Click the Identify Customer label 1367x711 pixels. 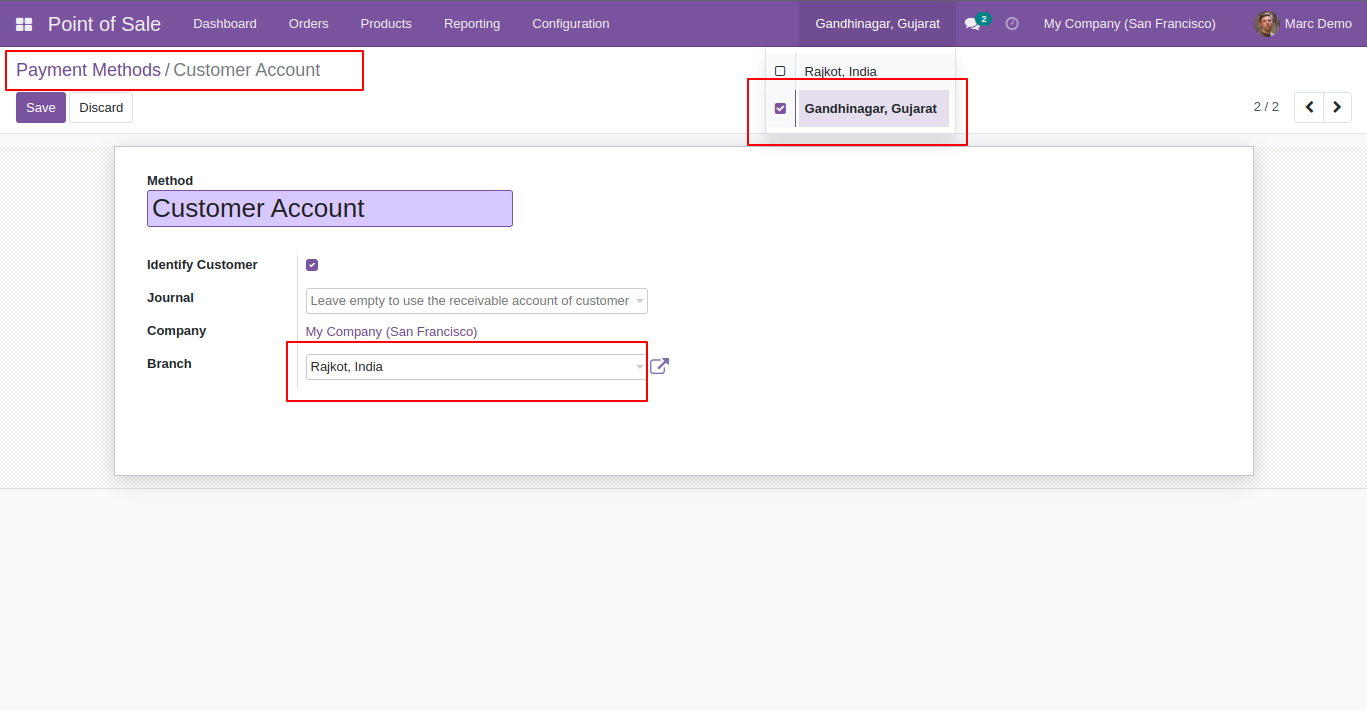(202, 265)
